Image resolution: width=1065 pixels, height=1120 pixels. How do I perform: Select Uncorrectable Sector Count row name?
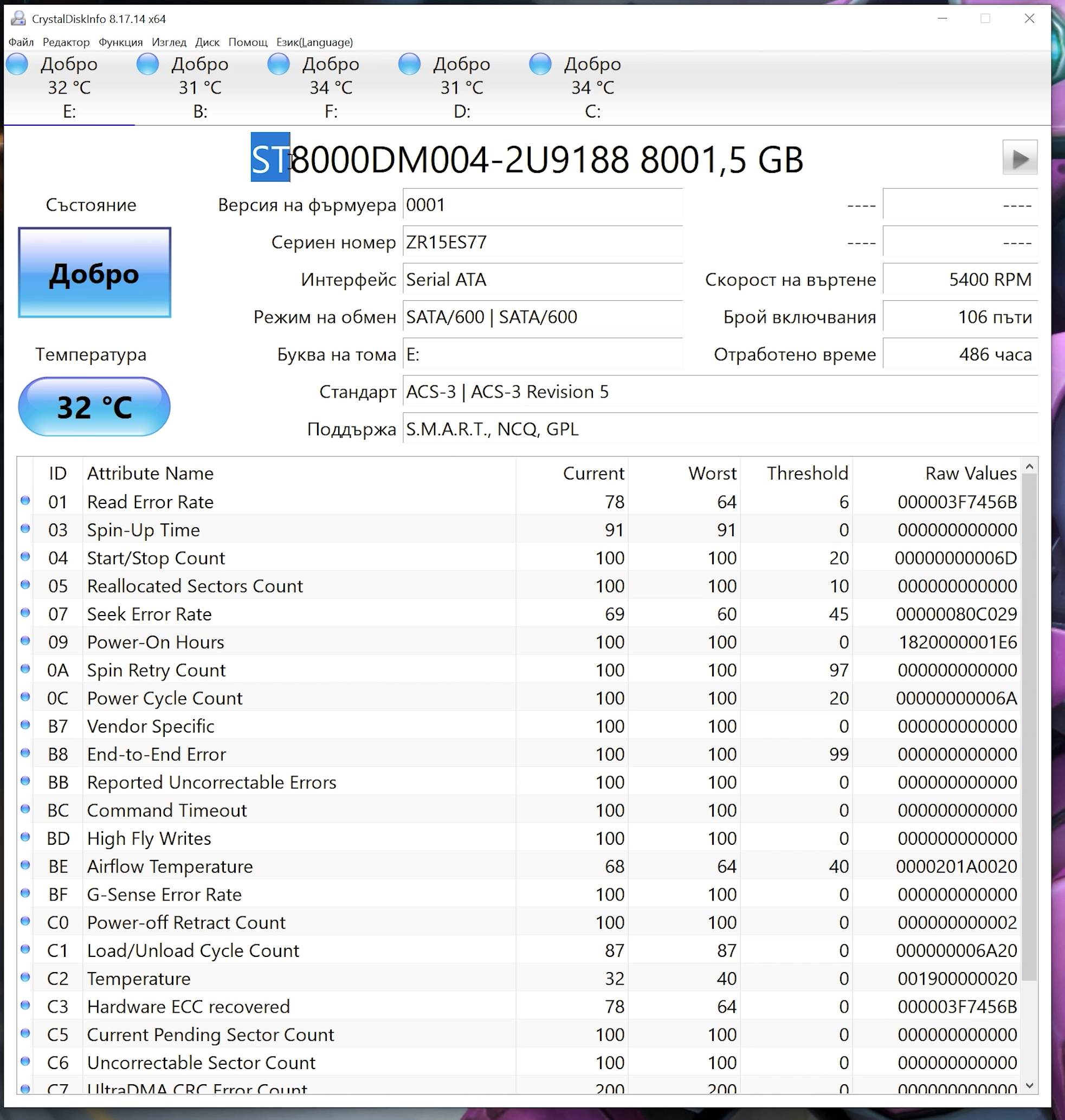click(201, 1063)
